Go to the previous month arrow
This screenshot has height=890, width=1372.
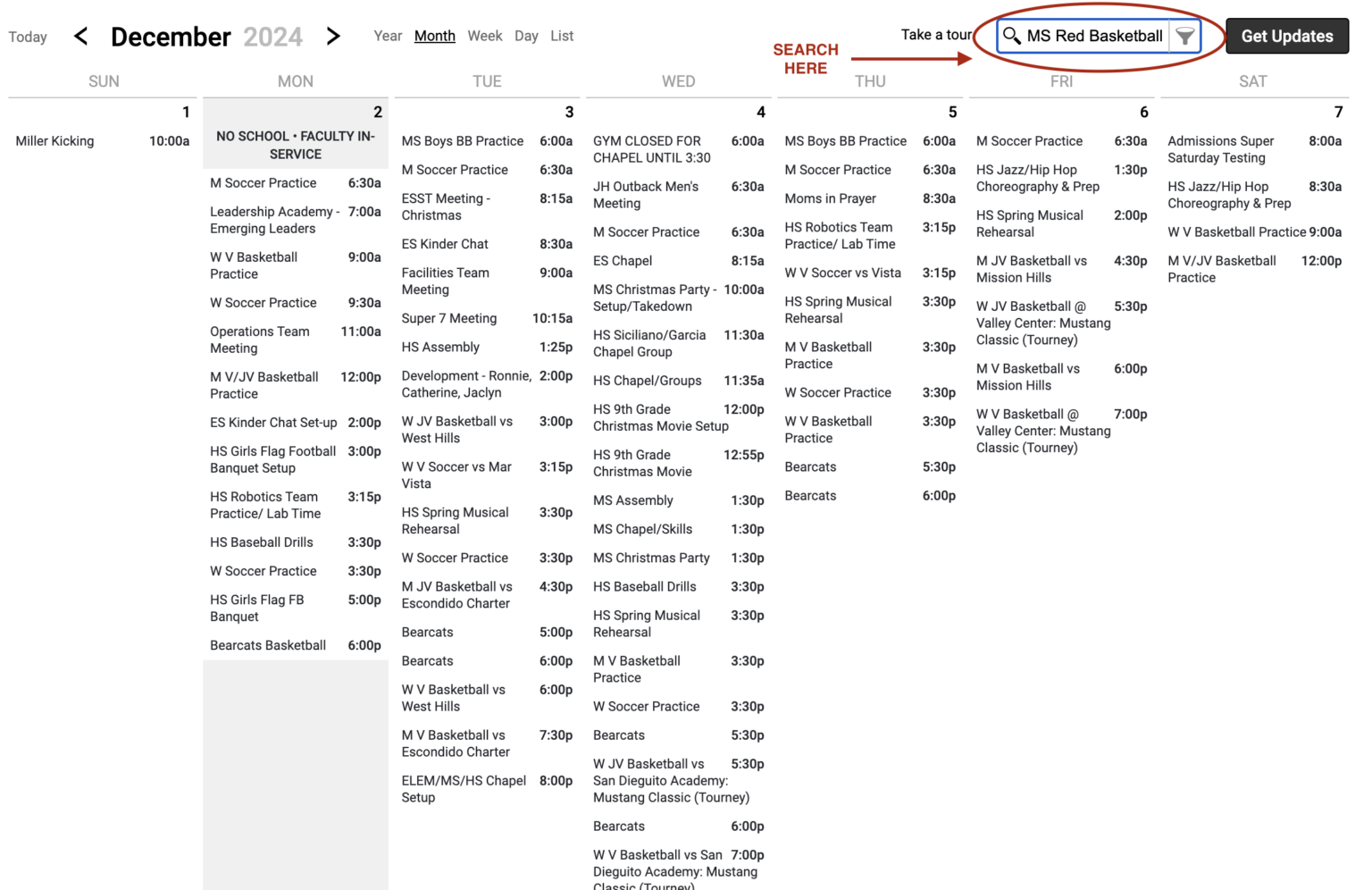[81, 37]
